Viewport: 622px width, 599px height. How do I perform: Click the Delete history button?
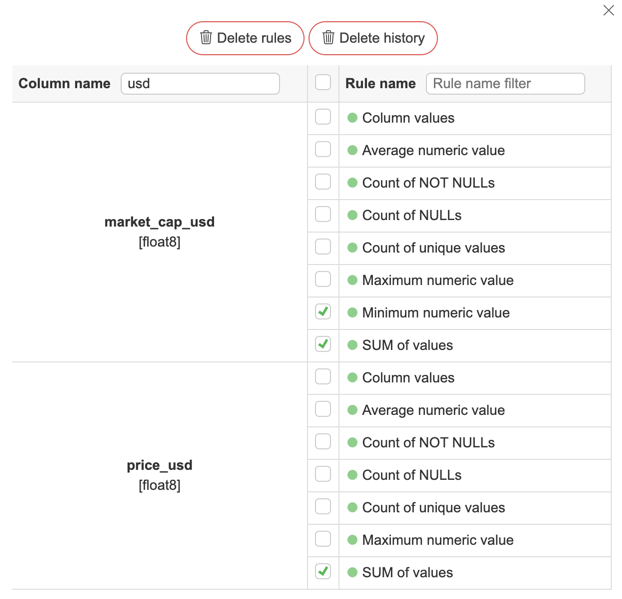coord(373,38)
